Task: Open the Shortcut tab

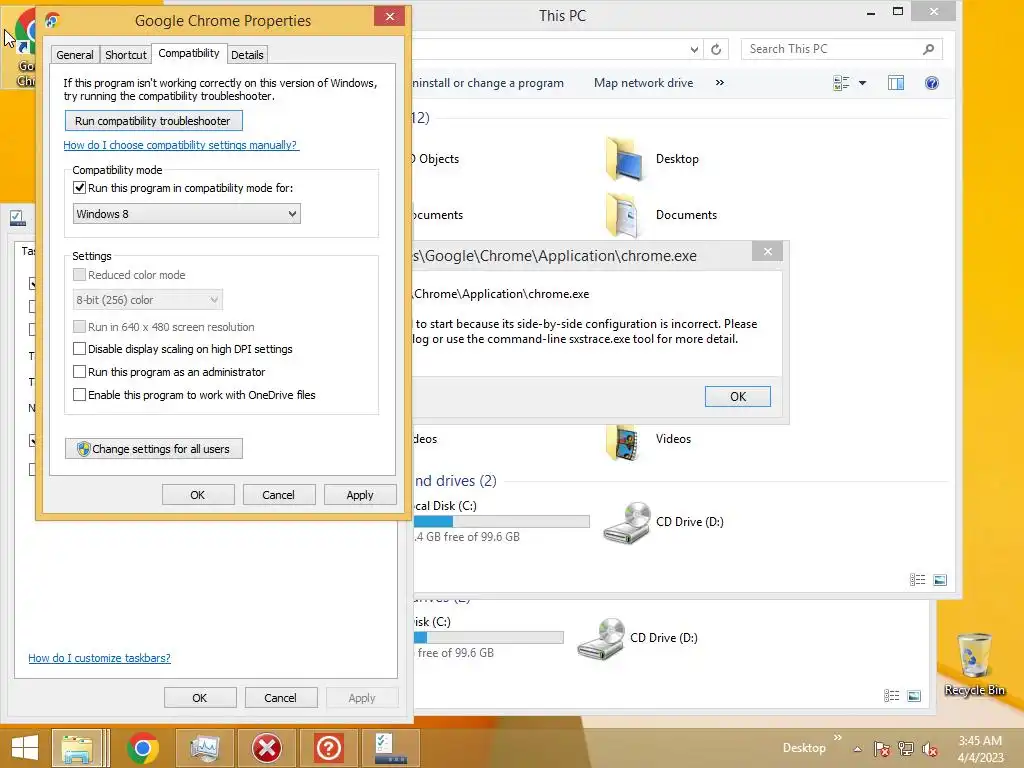Action: coord(125,55)
